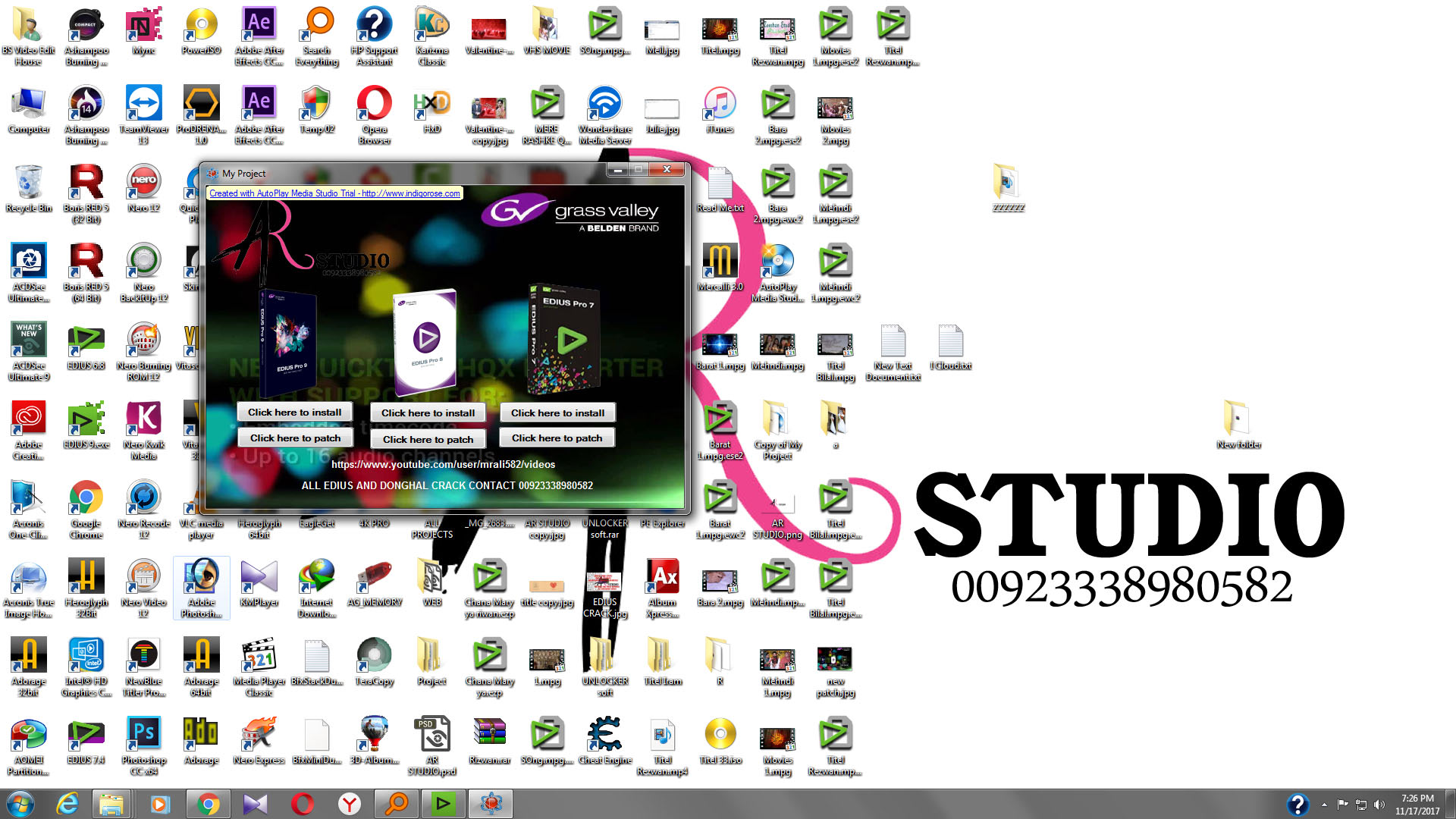Select the Nero Express shortcut
The width and height of the screenshot is (1456, 819).
259,742
